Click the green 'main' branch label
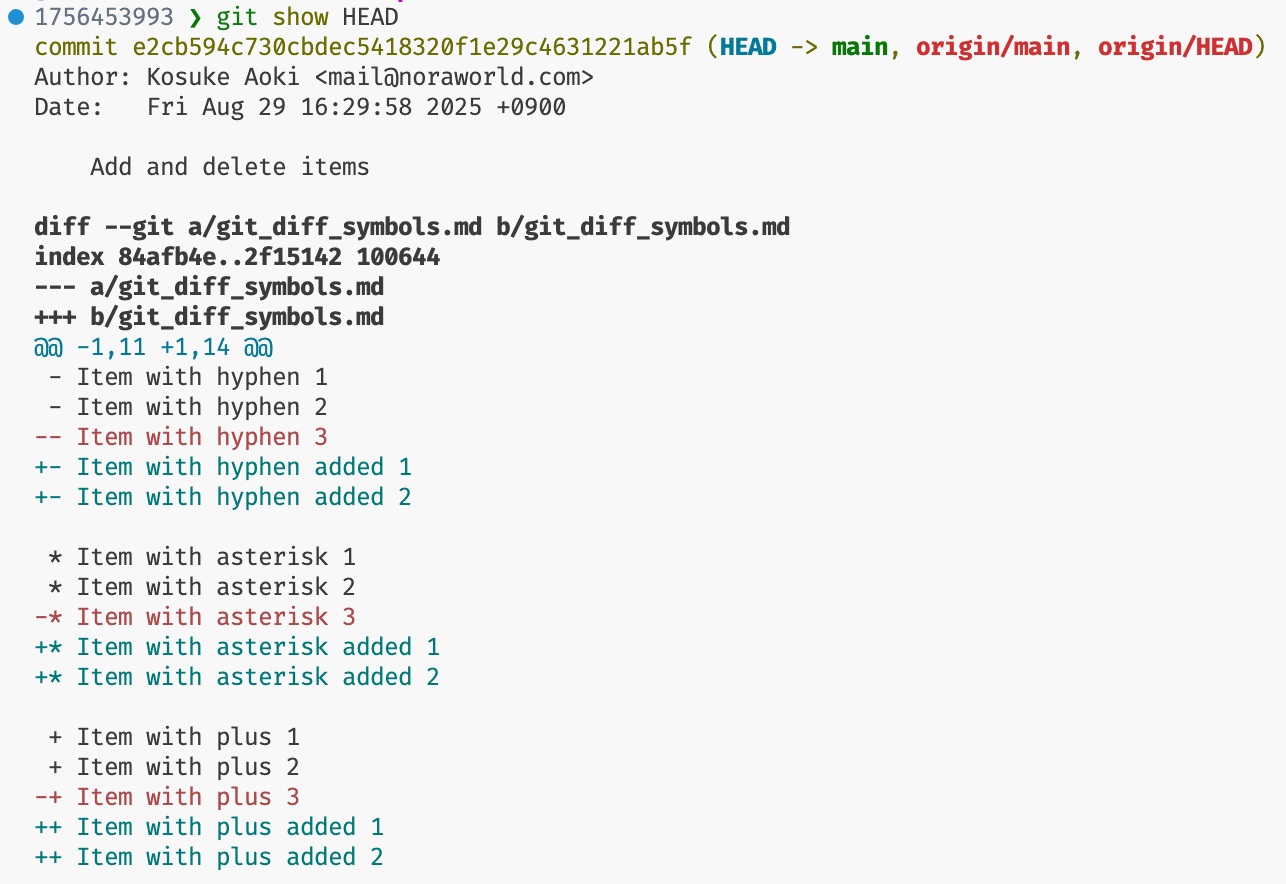Image resolution: width=1286 pixels, height=884 pixels. 858,47
